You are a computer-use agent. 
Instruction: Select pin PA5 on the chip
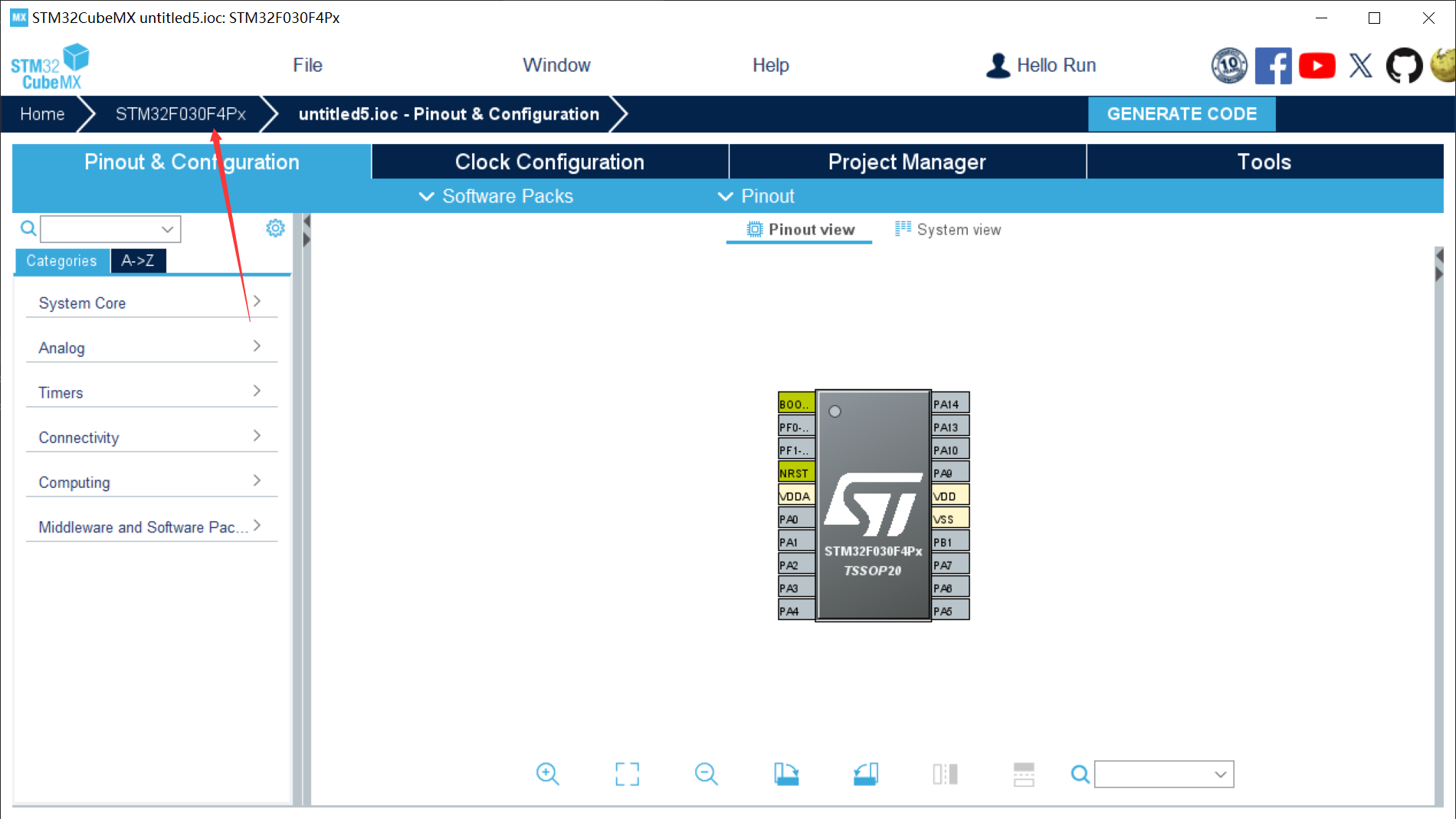point(950,610)
